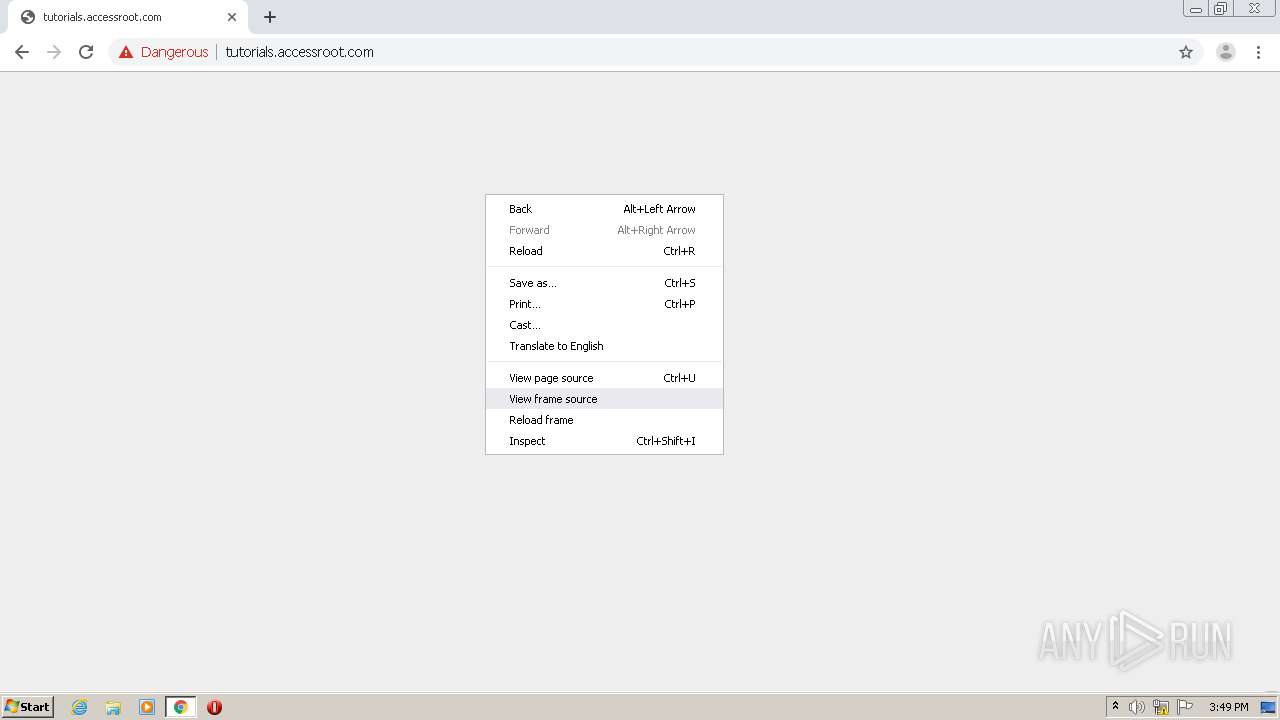Reload the page using toolbar icon
Image resolution: width=1280 pixels, height=720 pixels.
86,52
